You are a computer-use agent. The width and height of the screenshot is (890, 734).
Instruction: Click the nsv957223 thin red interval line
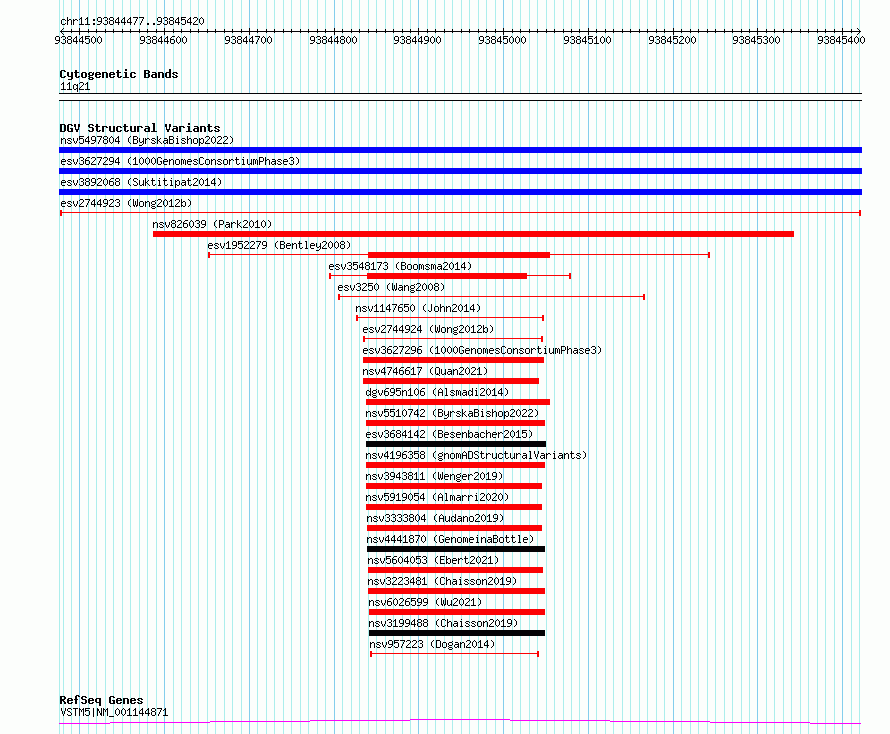454,654
